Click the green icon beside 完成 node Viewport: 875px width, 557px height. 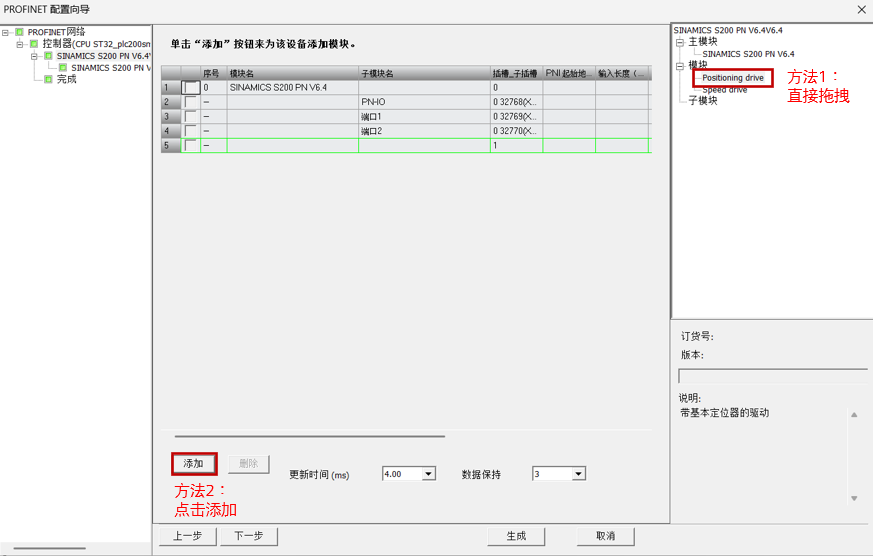(49, 80)
